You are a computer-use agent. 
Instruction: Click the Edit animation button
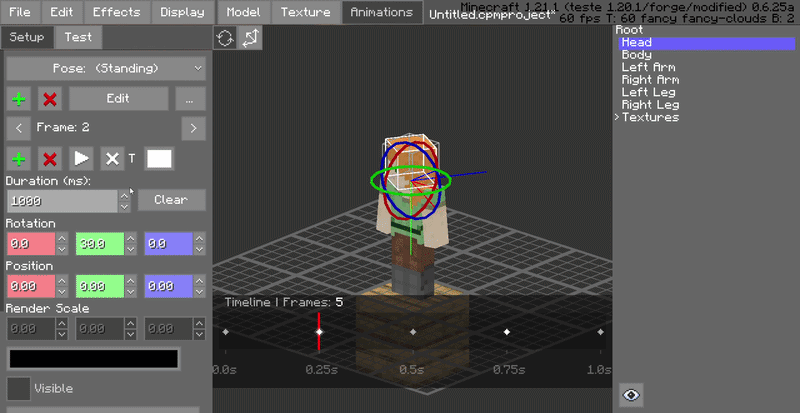118,99
